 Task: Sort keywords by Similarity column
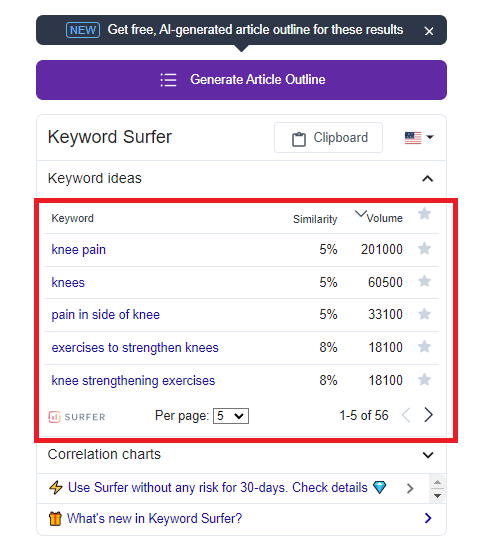coord(315,219)
